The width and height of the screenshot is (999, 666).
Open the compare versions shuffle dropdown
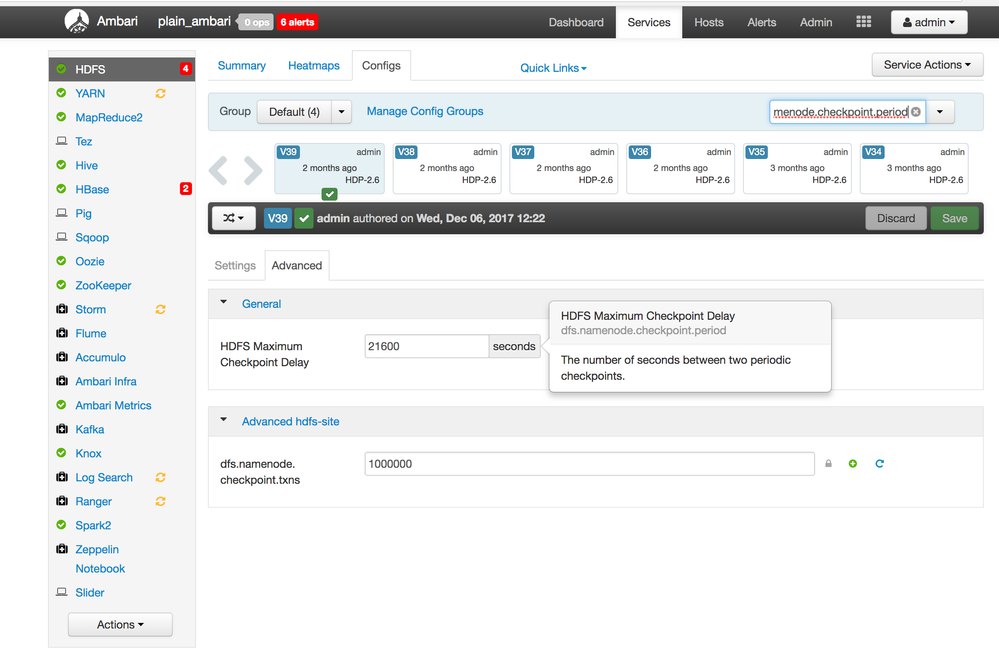pos(233,219)
